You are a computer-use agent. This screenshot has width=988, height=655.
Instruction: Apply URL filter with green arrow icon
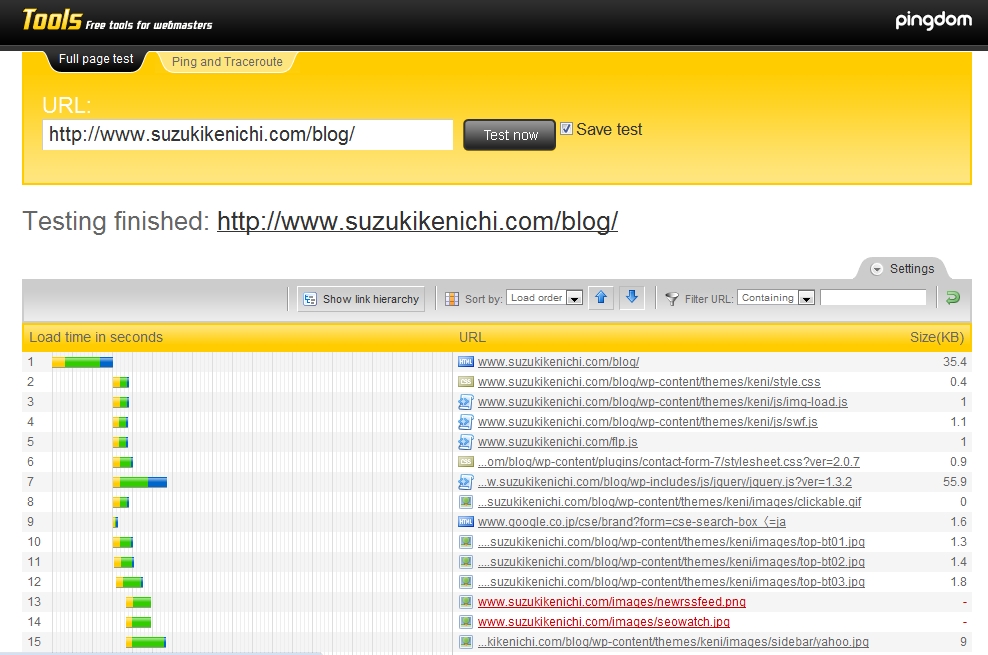pyautogui.click(x=953, y=298)
